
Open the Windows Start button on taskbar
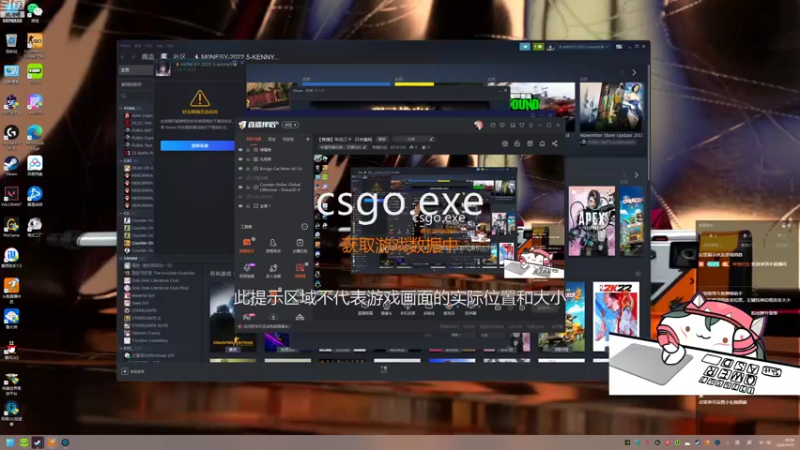point(10,442)
